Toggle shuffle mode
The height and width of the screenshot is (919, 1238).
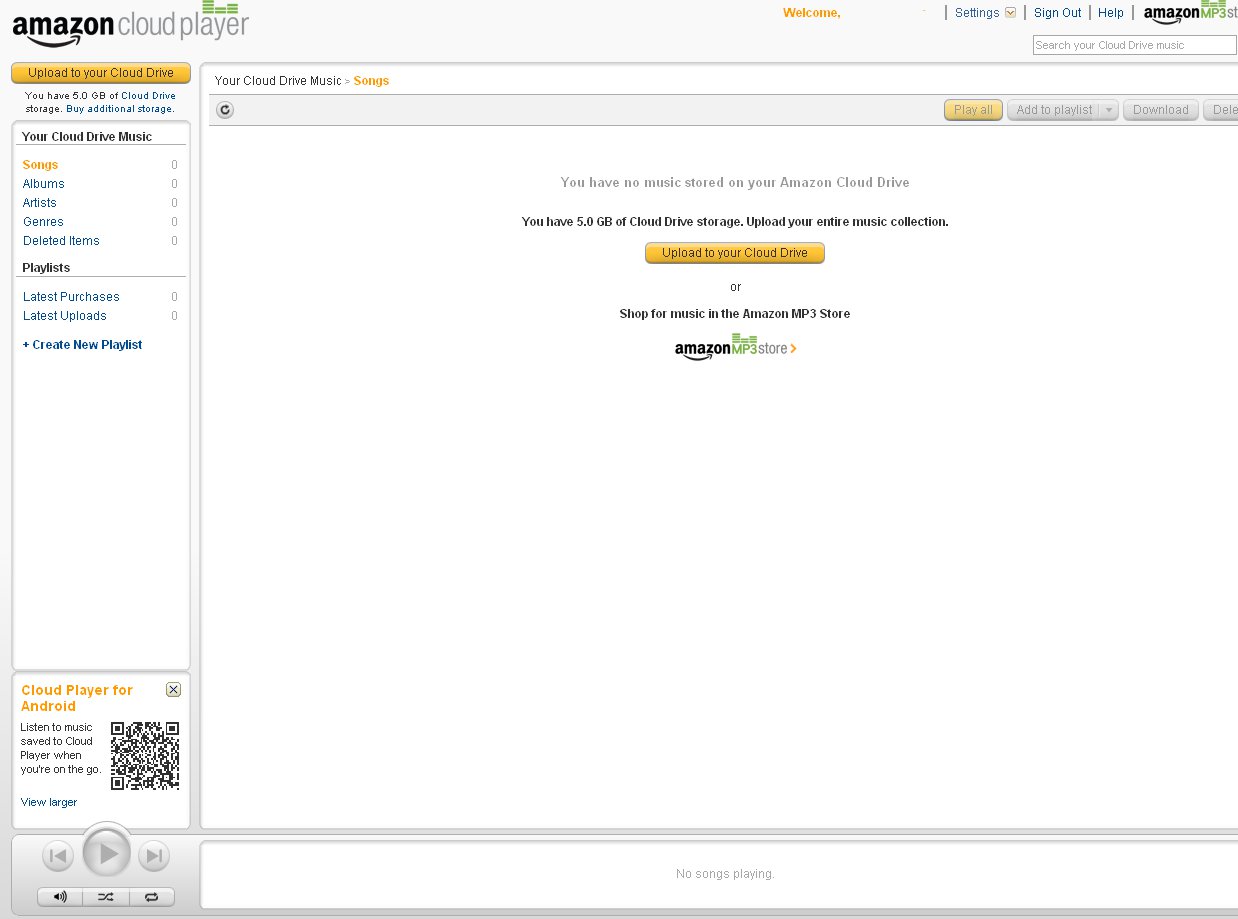click(105, 897)
